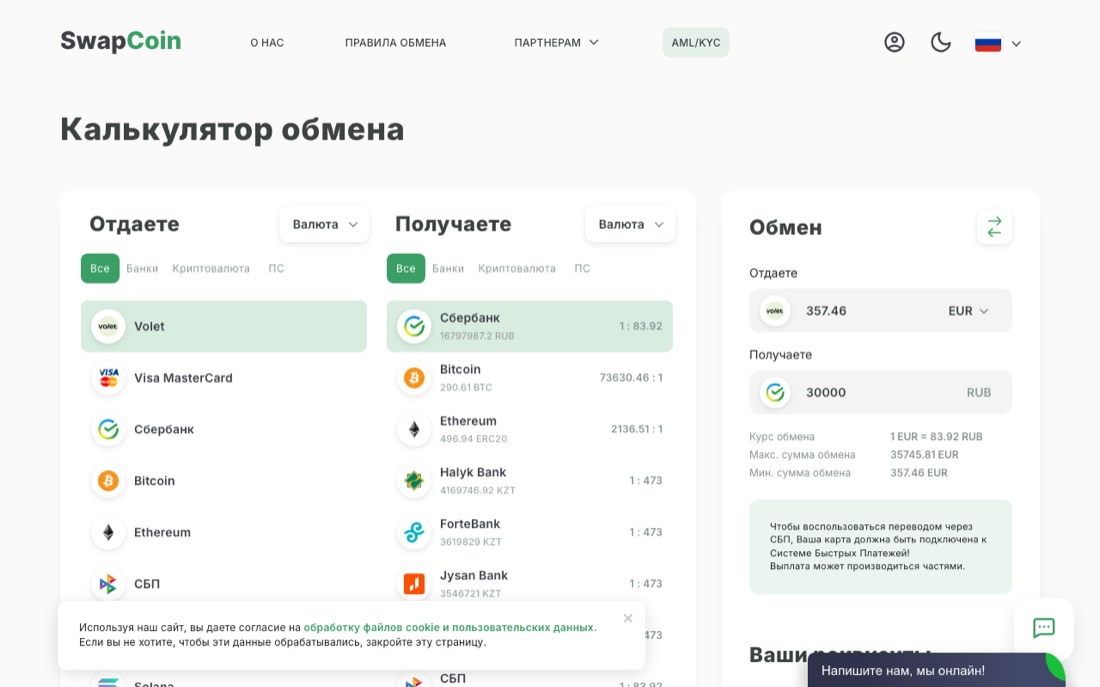
Task: Open 'Напишите нам, мы онлайн!' chat bar
Action: pos(937,670)
